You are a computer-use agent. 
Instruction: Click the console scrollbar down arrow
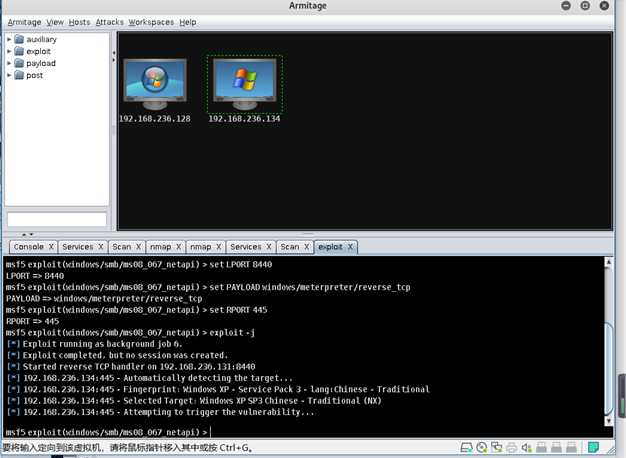click(608, 420)
